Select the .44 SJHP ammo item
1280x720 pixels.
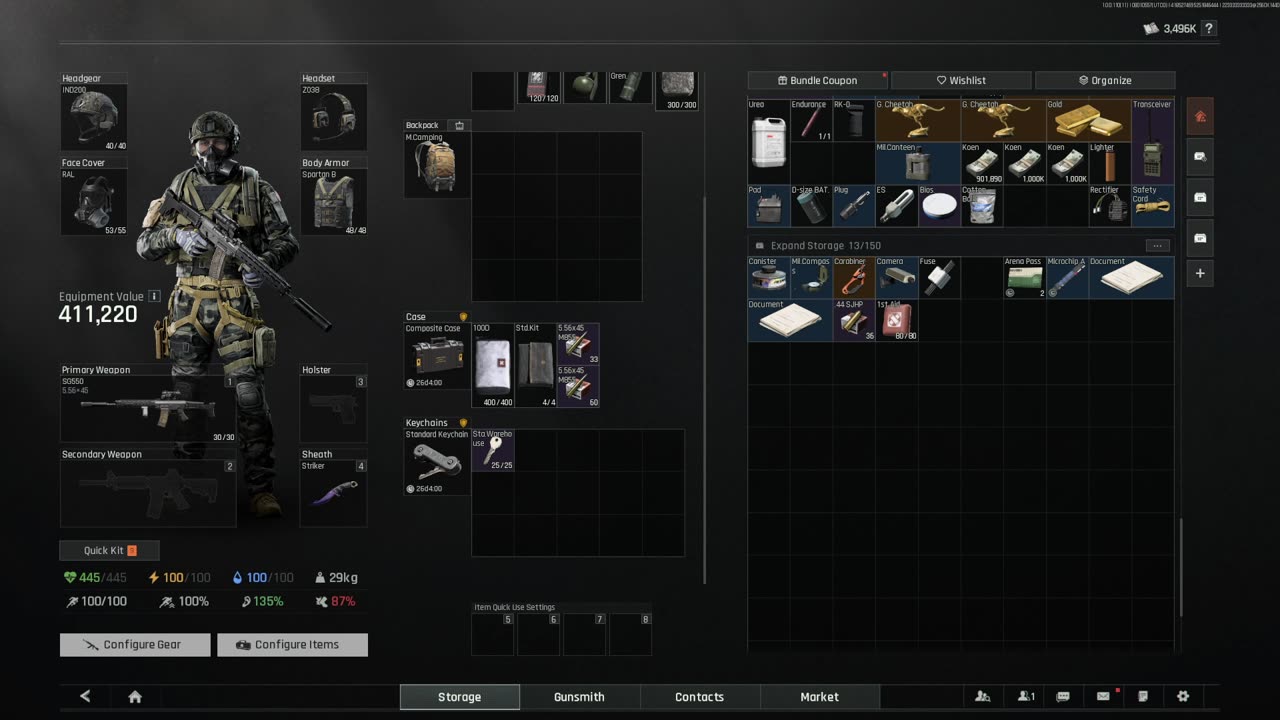(x=853, y=320)
